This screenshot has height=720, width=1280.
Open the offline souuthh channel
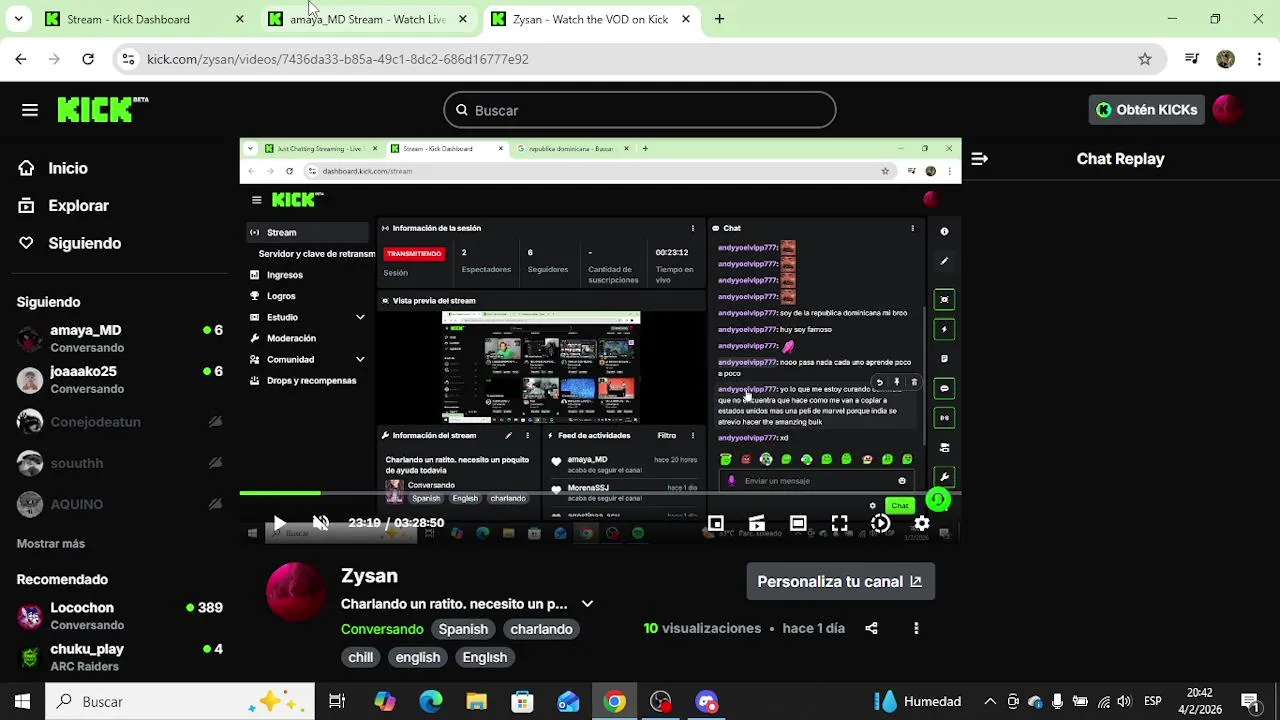point(120,463)
